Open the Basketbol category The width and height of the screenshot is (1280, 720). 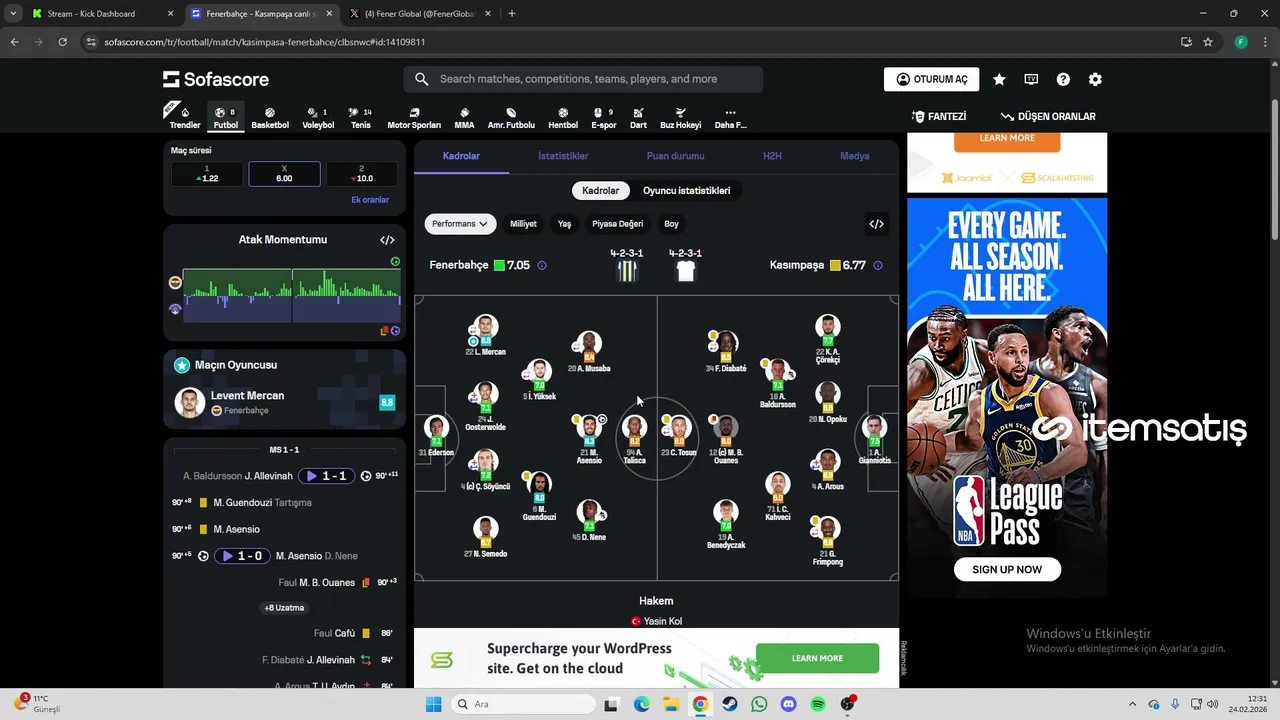pos(270,117)
